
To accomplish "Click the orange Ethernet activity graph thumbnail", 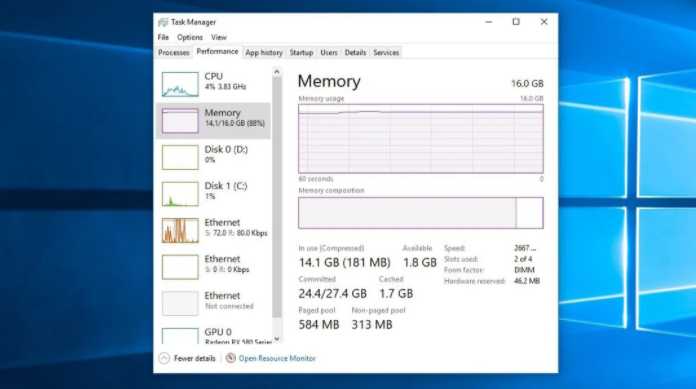I will click(180, 230).
